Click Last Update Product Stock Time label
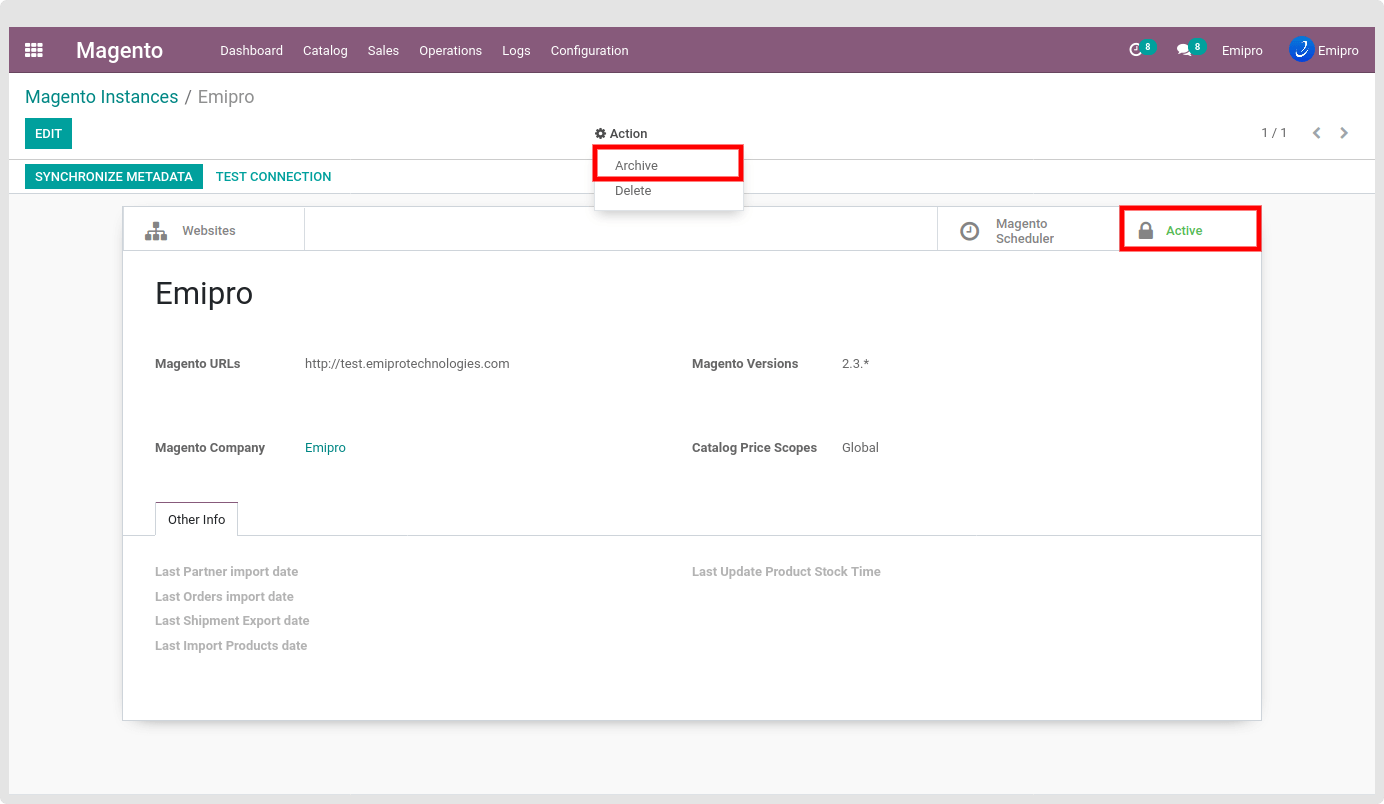 pyautogui.click(x=786, y=572)
